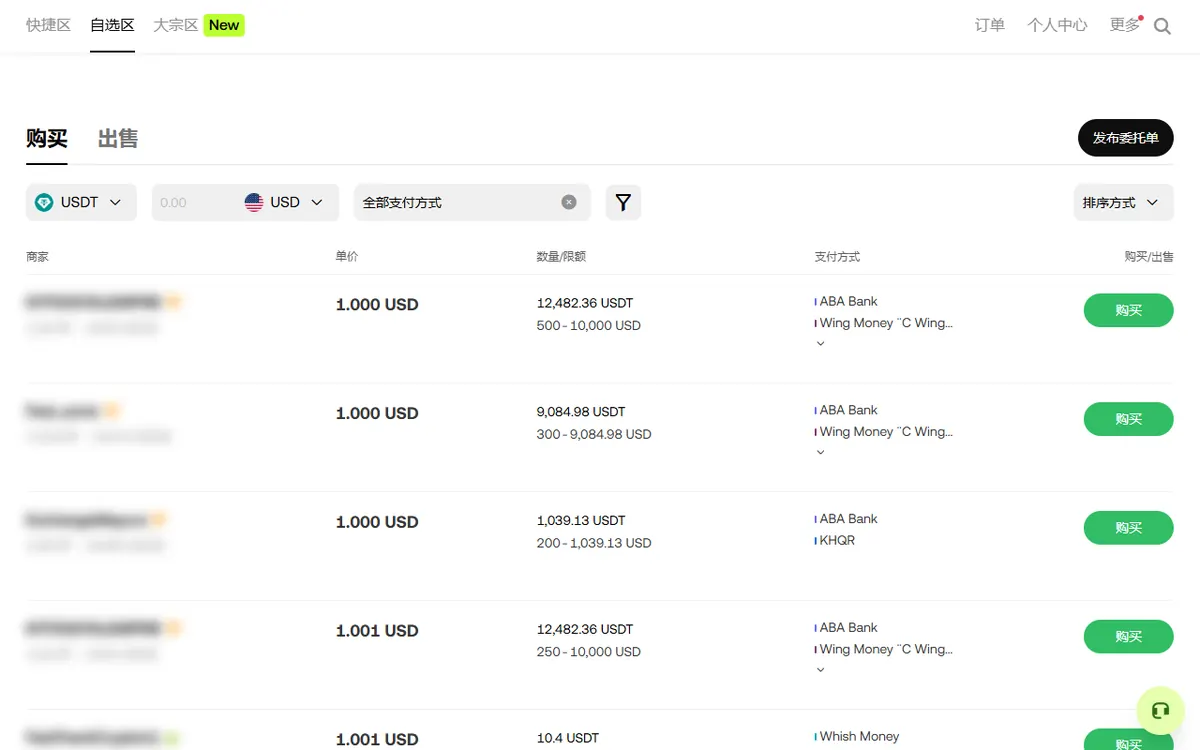
Task: Click the 200 - 1,039.13 USD limit
Action: (594, 543)
